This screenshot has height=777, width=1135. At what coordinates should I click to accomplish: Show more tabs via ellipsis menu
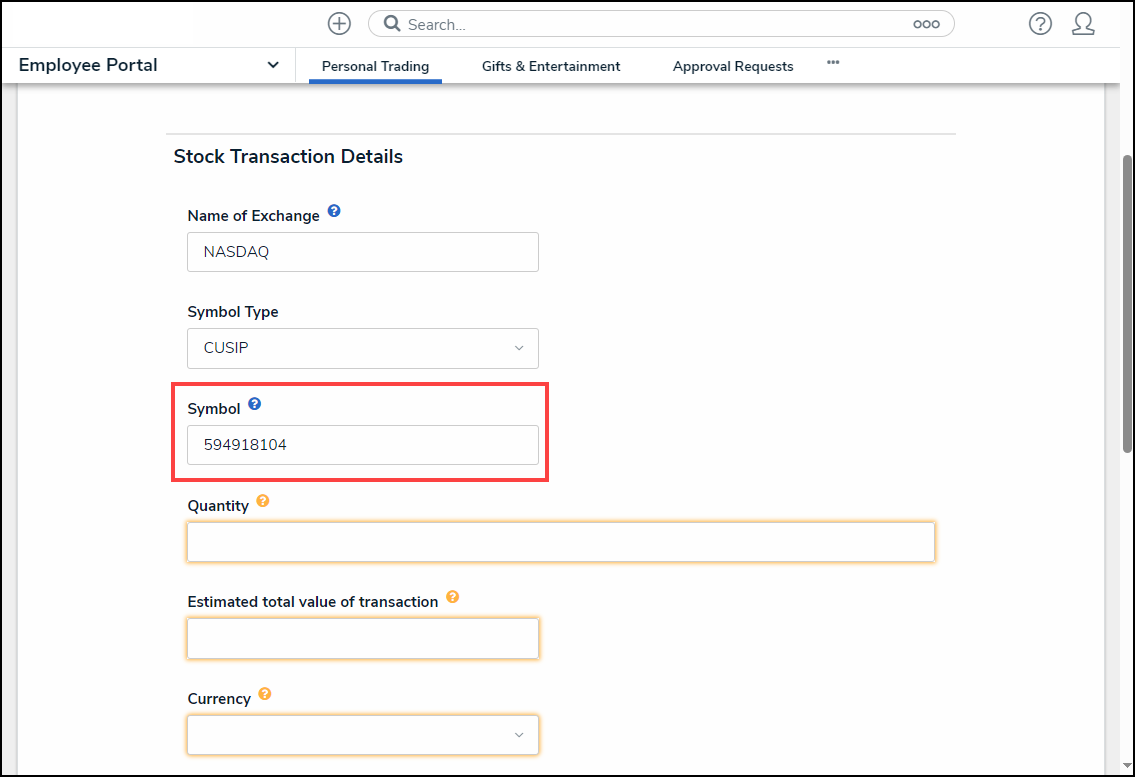pos(833,62)
